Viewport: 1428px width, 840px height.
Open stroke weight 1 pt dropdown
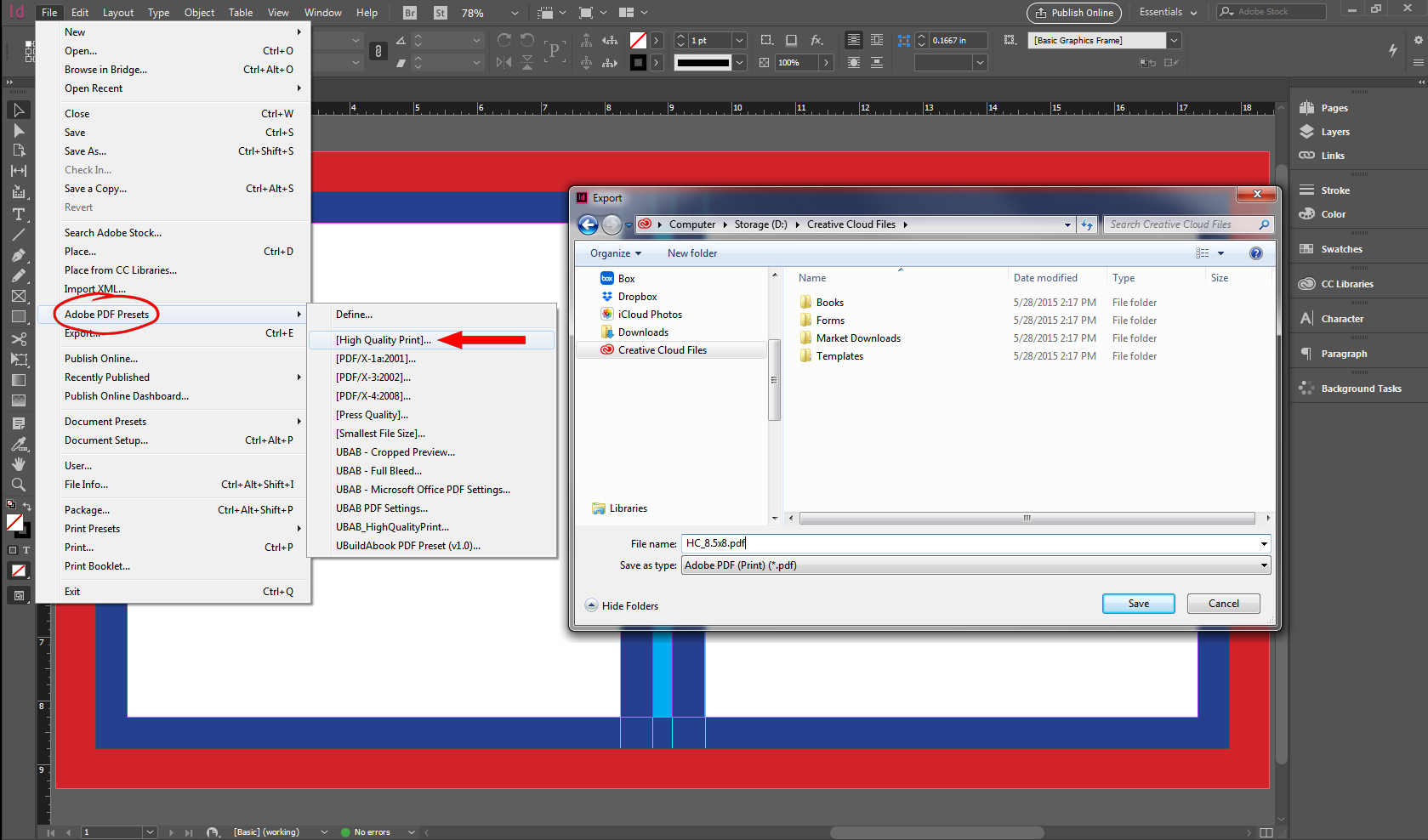(739, 40)
